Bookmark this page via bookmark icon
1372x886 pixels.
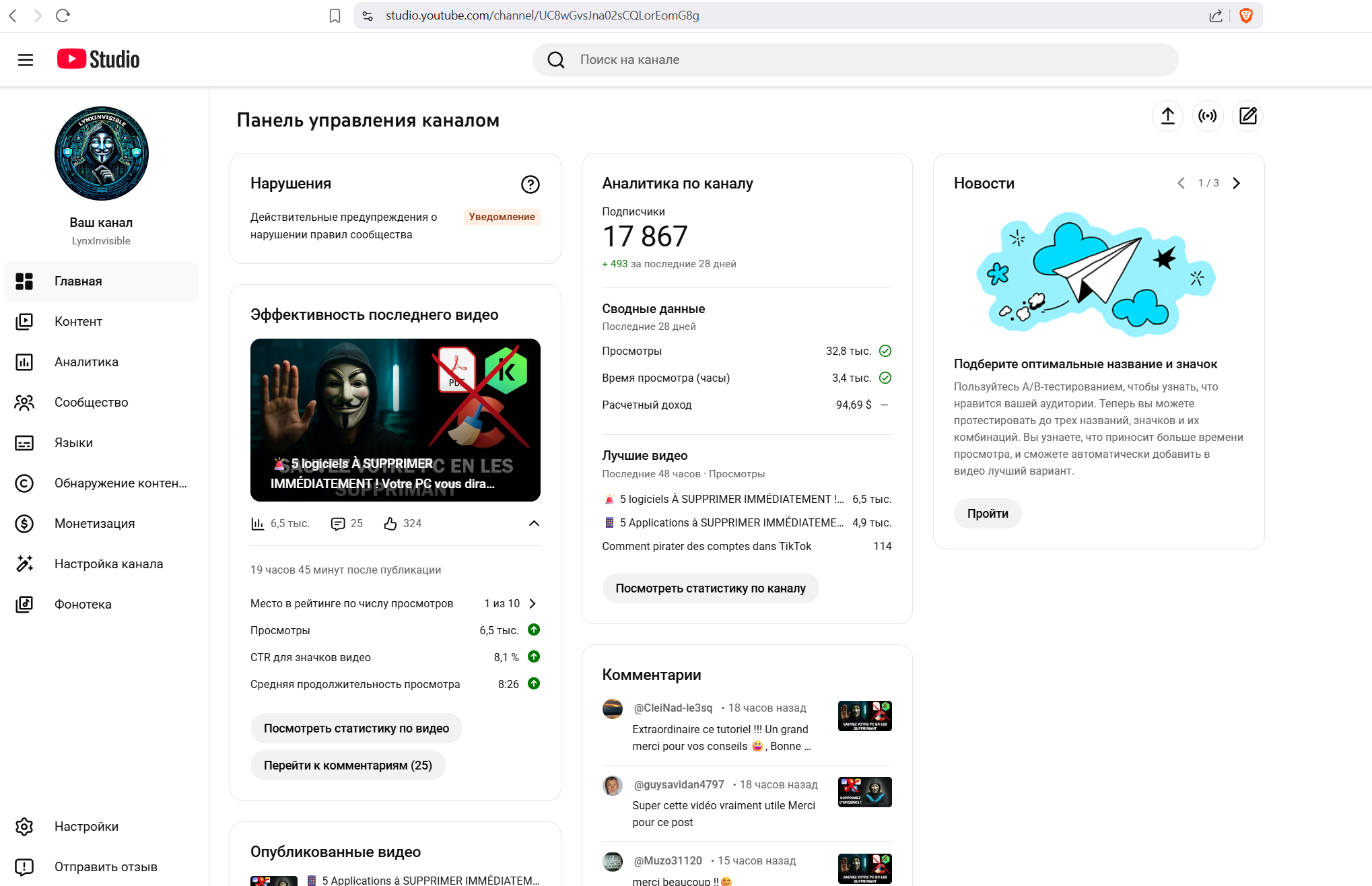(335, 15)
